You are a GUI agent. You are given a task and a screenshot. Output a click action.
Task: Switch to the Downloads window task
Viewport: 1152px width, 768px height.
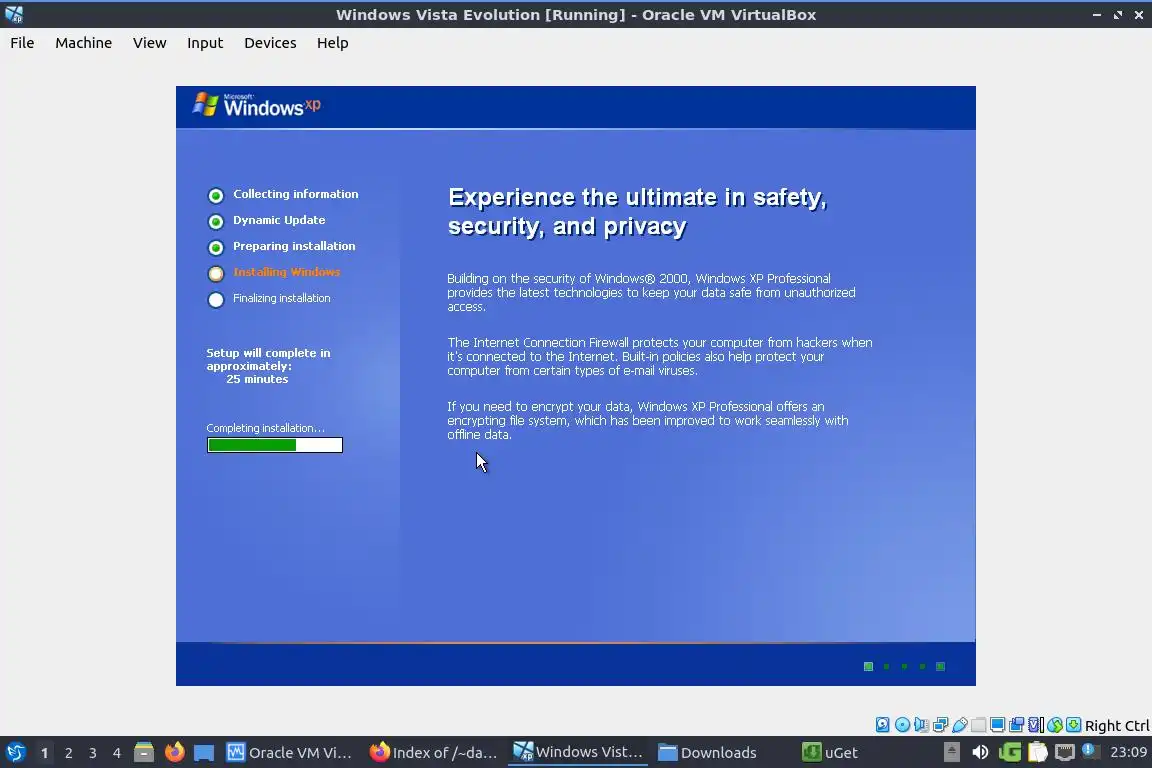click(x=707, y=752)
